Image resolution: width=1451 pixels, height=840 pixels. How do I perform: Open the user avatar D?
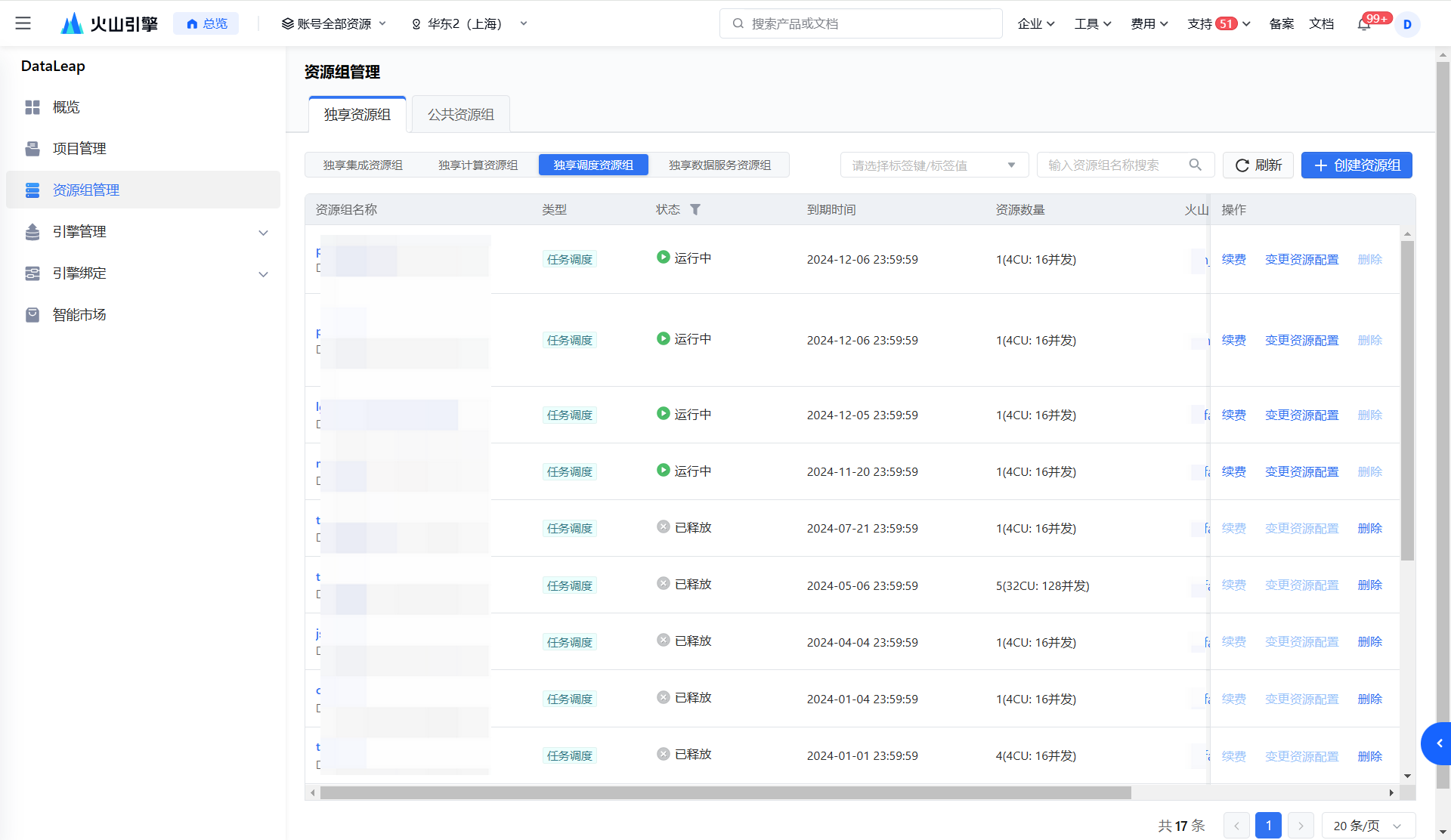coord(1407,24)
